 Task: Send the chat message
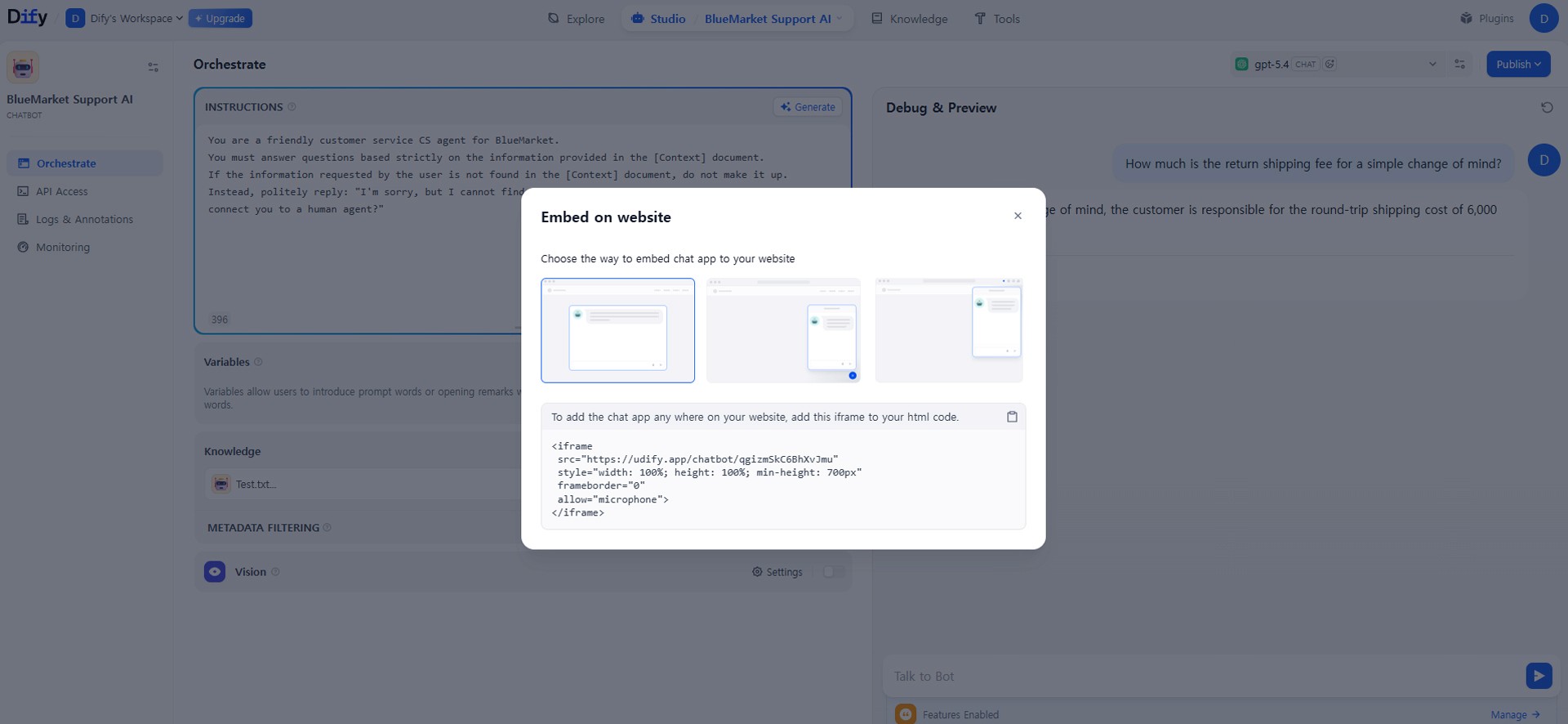coord(1539,676)
